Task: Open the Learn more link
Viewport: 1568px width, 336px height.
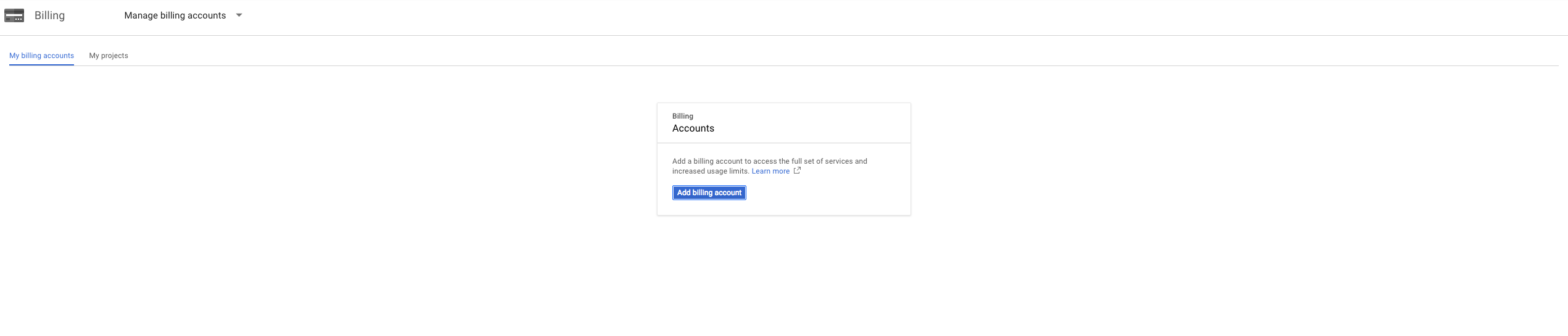Action: click(770, 171)
